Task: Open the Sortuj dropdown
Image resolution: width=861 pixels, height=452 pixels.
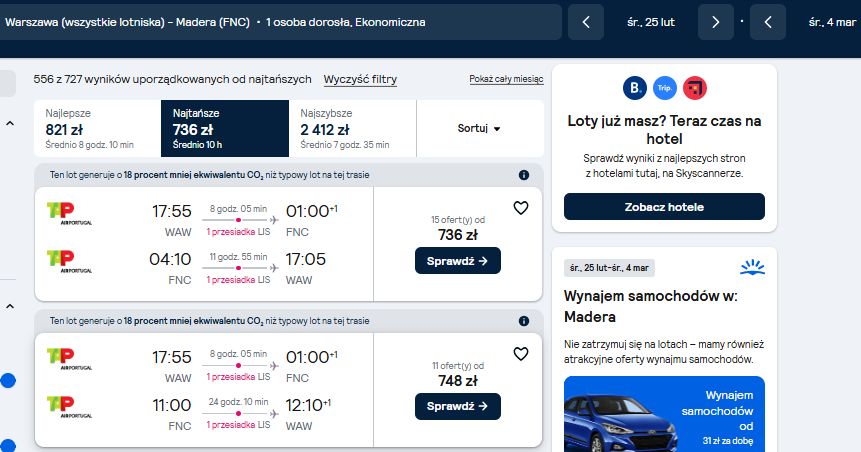Action: click(x=479, y=129)
